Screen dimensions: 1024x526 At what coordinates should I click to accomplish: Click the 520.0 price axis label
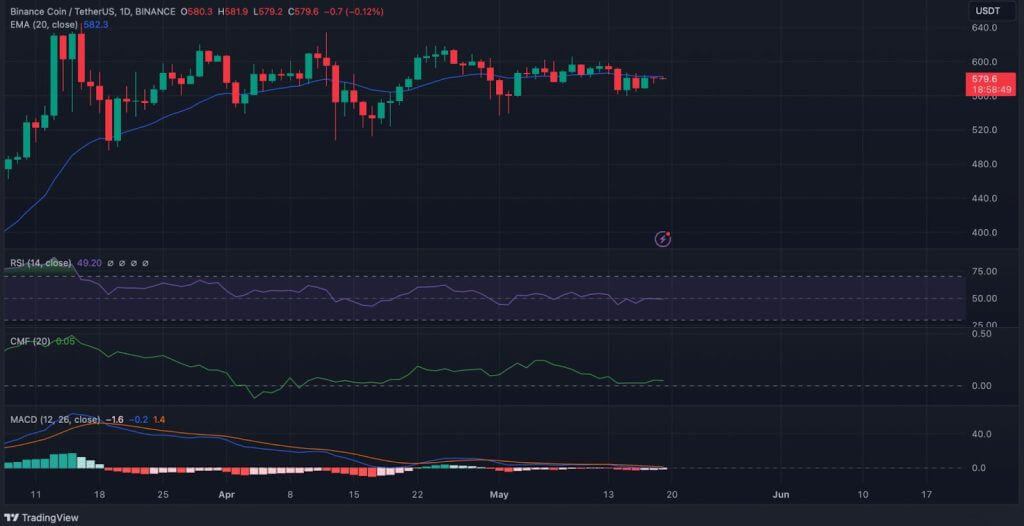click(984, 130)
